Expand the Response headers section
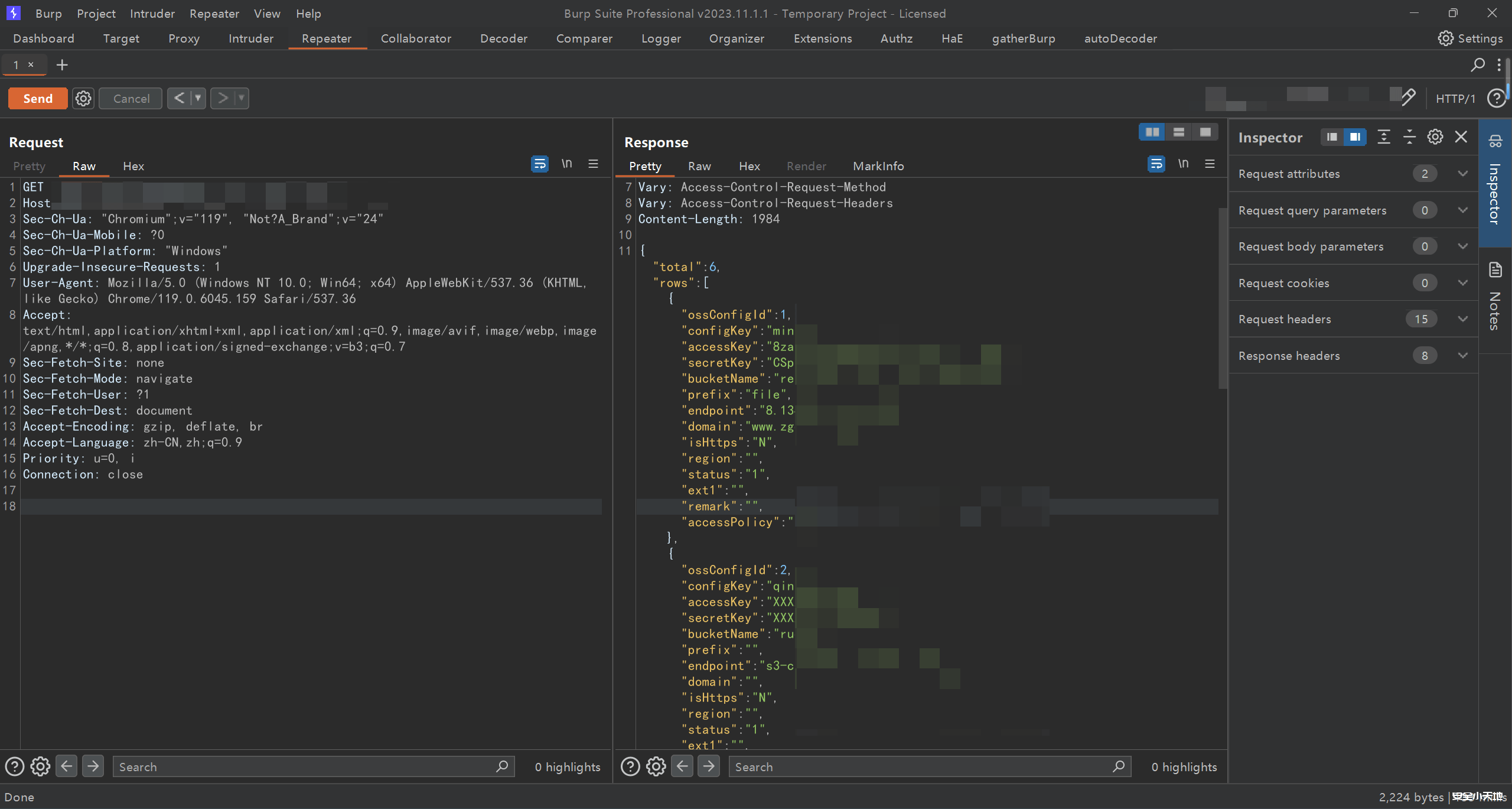Viewport: 1512px width, 809px height. point(1463,356)
